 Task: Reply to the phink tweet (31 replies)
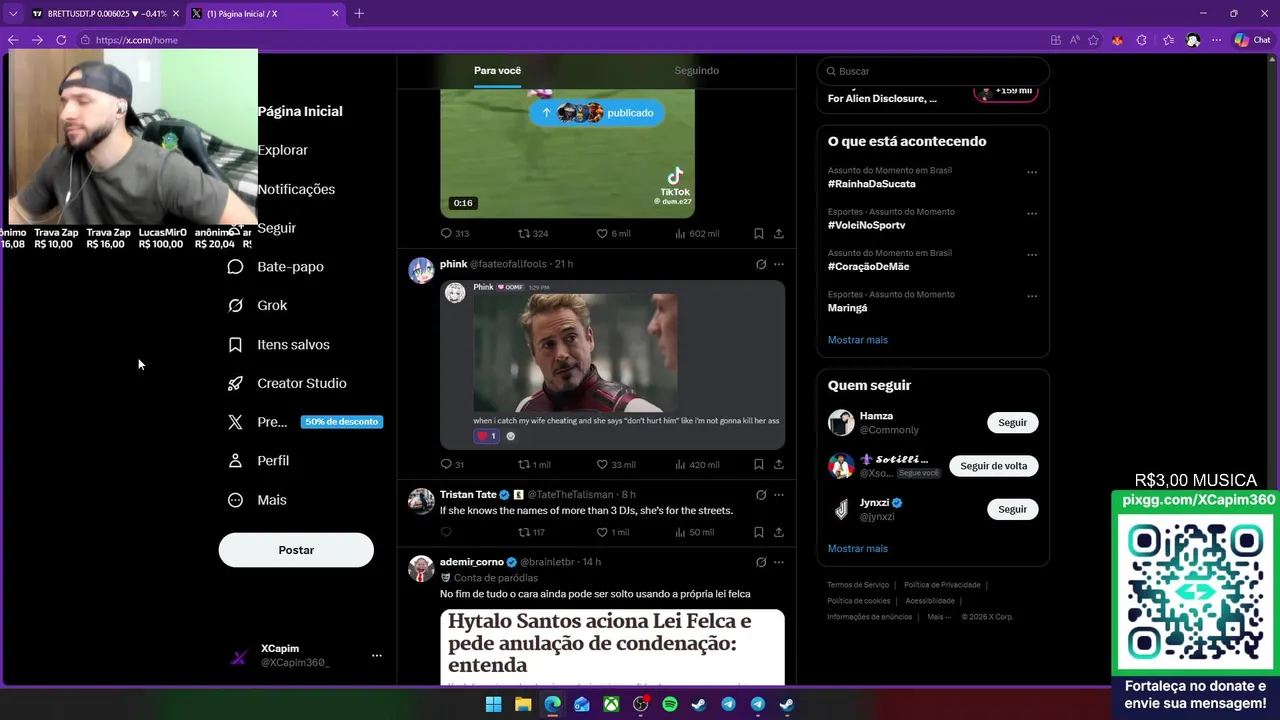(452, 464)
